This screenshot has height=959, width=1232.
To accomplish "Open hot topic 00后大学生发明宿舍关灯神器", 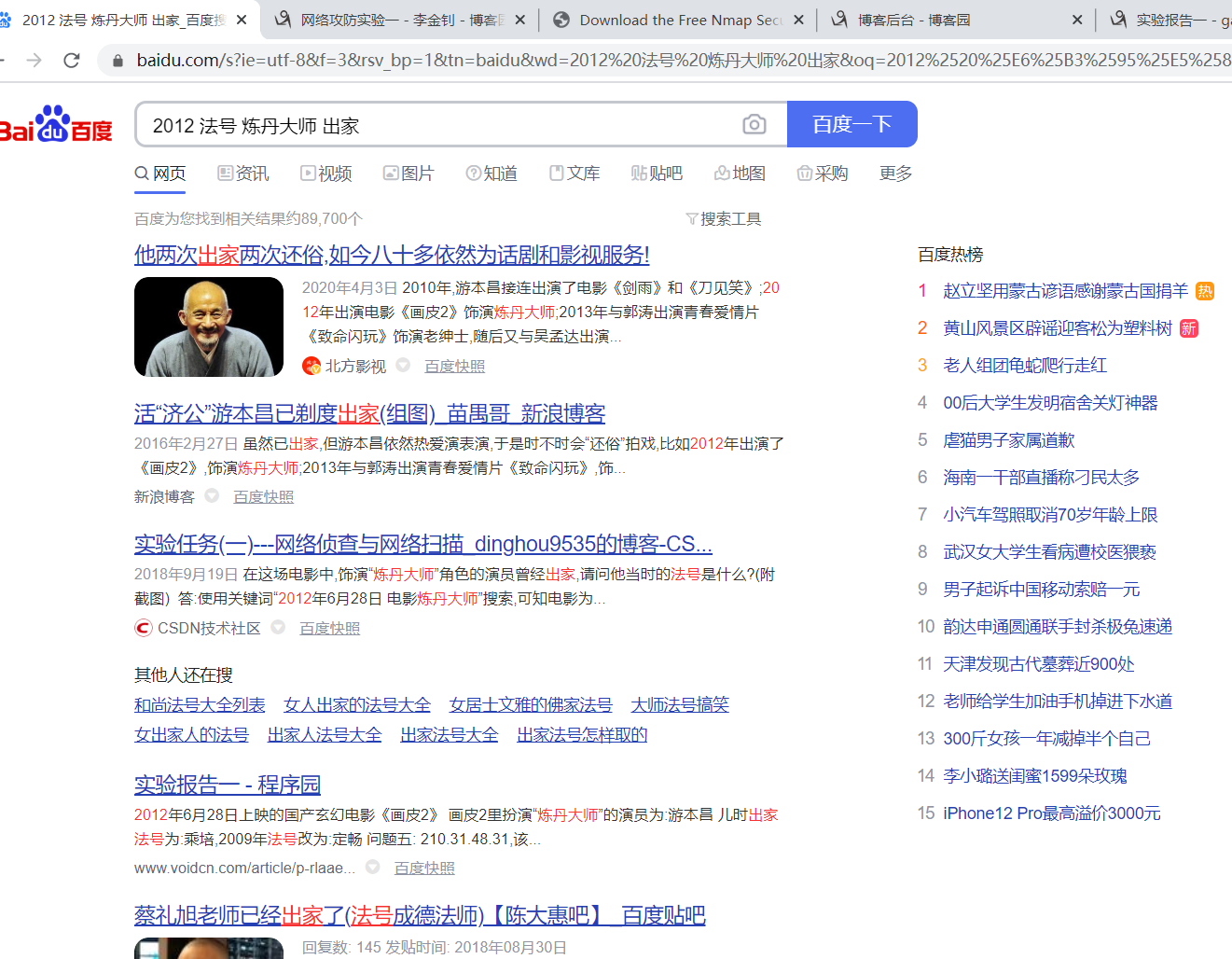I will [x=1050, y=403].
